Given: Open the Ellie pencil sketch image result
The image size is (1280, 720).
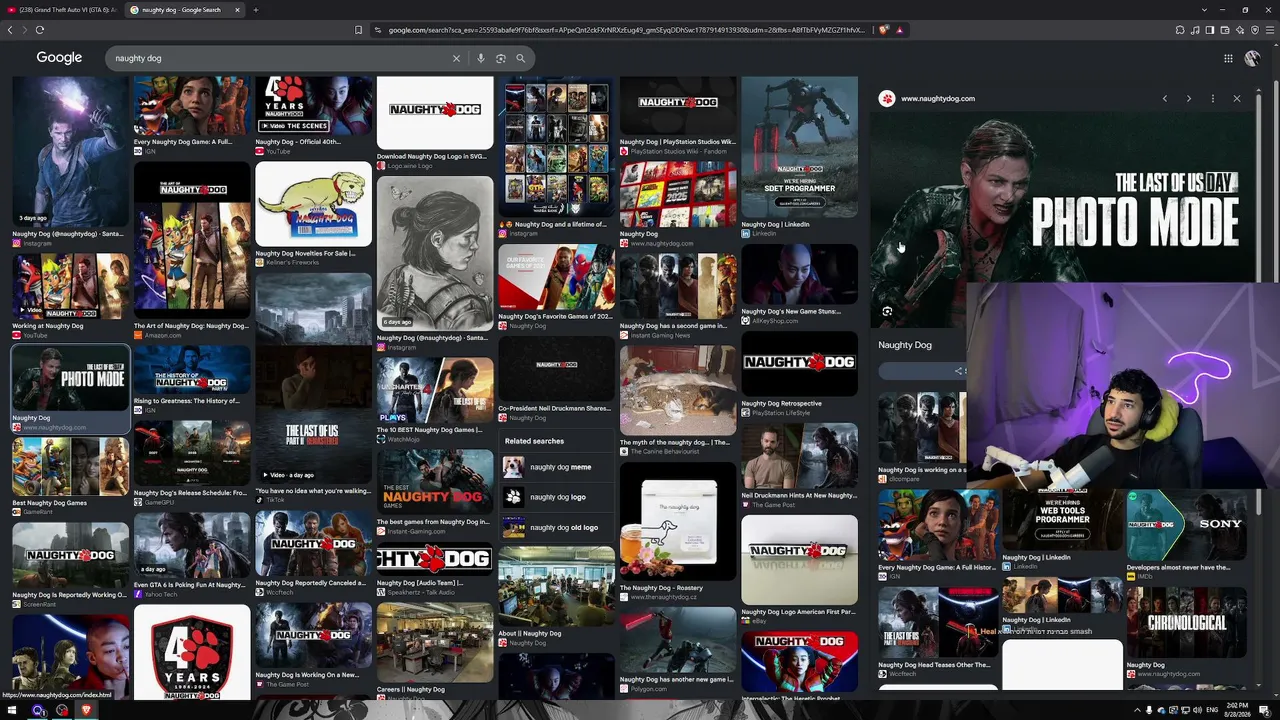Looking at the screenshot, I should [x=435, y=253].
